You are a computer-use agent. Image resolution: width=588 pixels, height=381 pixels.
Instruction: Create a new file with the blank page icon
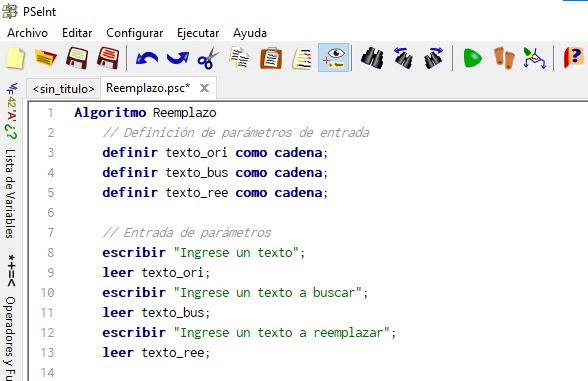pyautogui.click(x=15, y=58)
